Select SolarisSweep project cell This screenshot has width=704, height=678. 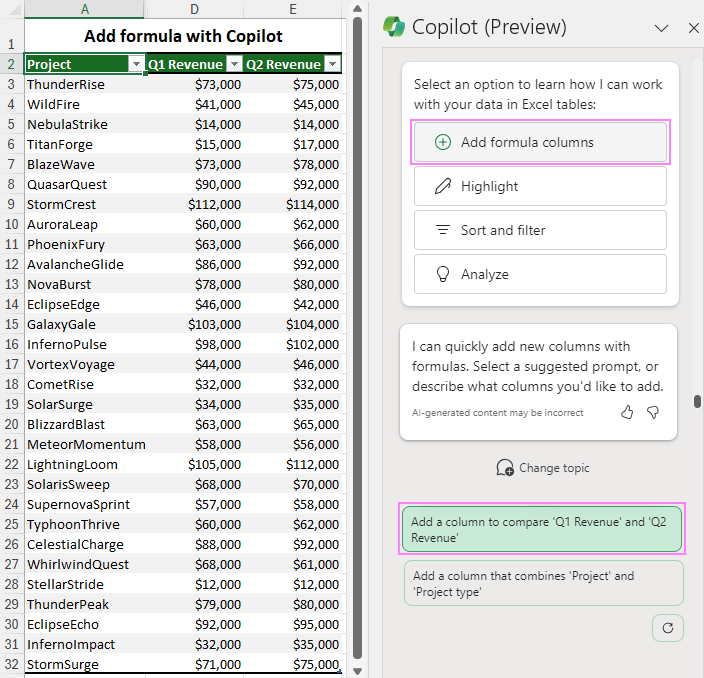(x=85, y=484)
